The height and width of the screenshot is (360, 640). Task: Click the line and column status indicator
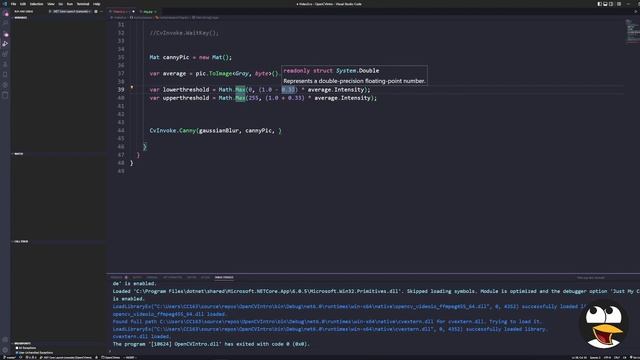point(578,358)
